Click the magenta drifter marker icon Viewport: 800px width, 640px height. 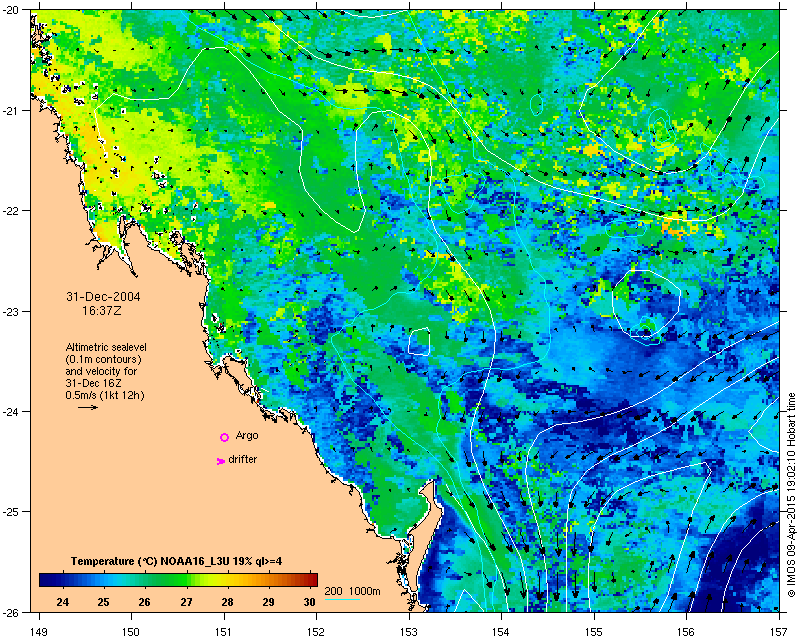[x=220, y=461]
